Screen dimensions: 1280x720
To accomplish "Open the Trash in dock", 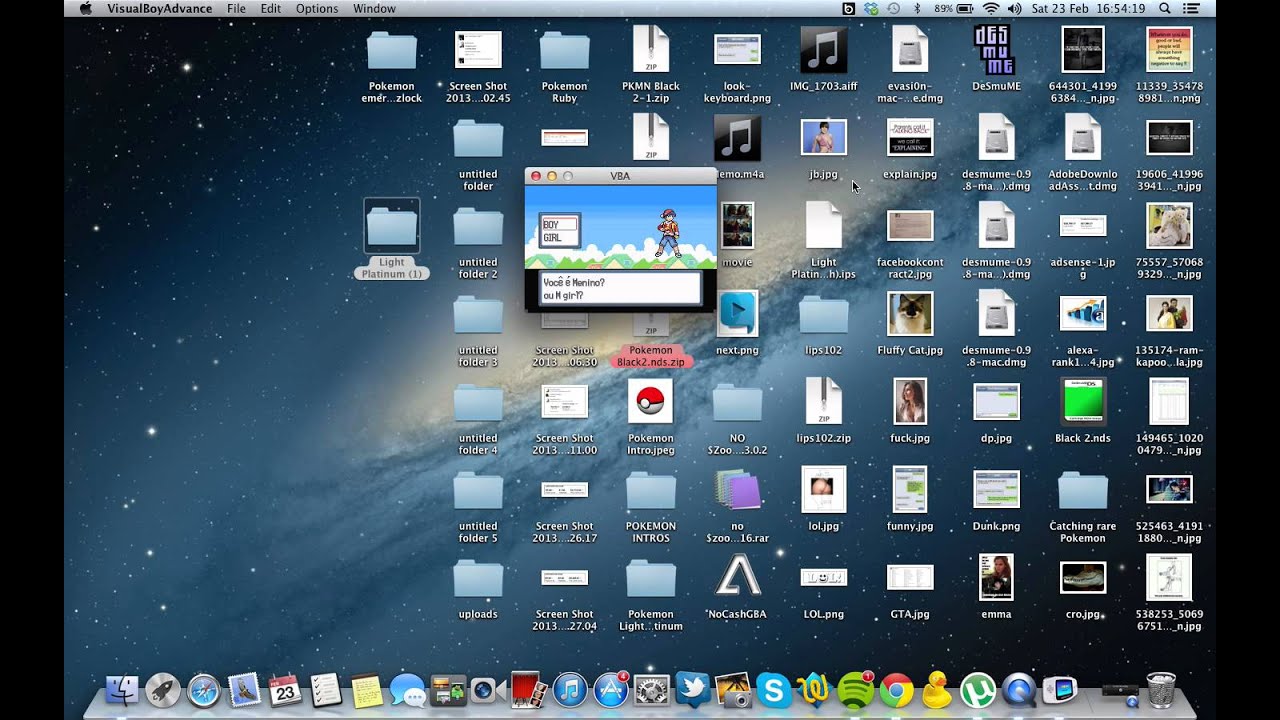I will [1161, 690].
